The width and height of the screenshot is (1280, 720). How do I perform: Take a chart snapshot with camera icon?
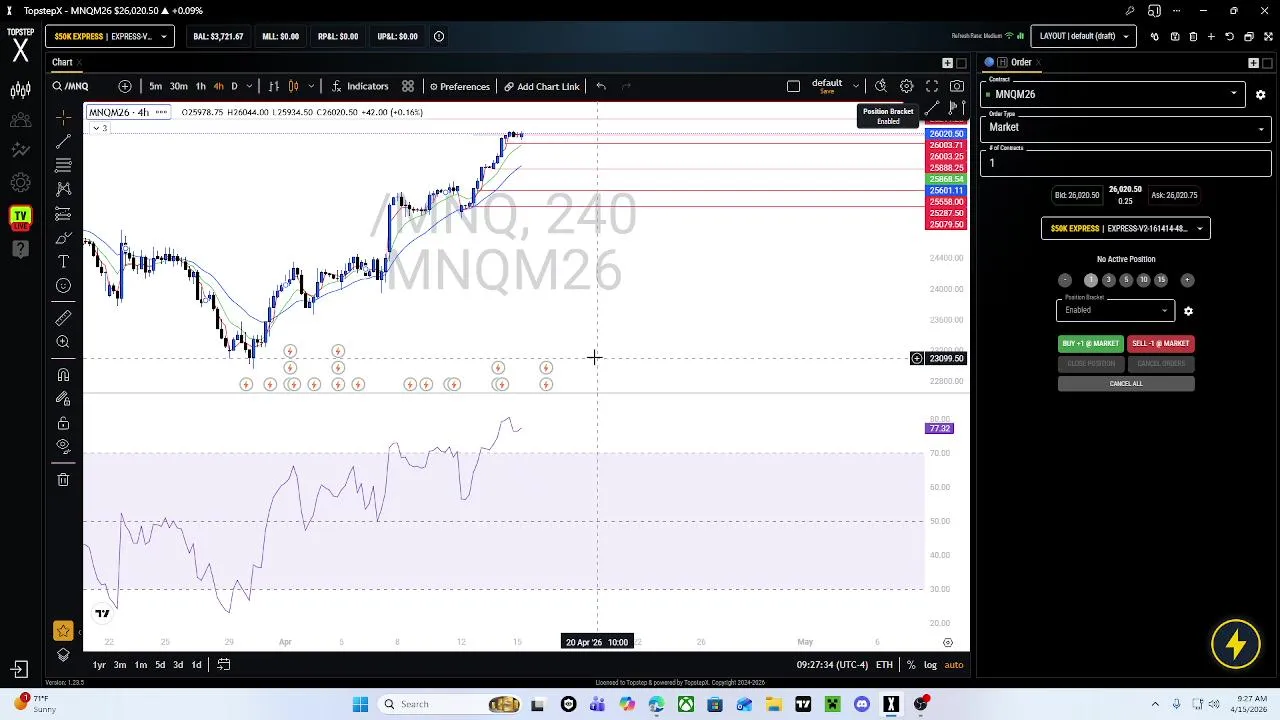click(957, 86)
